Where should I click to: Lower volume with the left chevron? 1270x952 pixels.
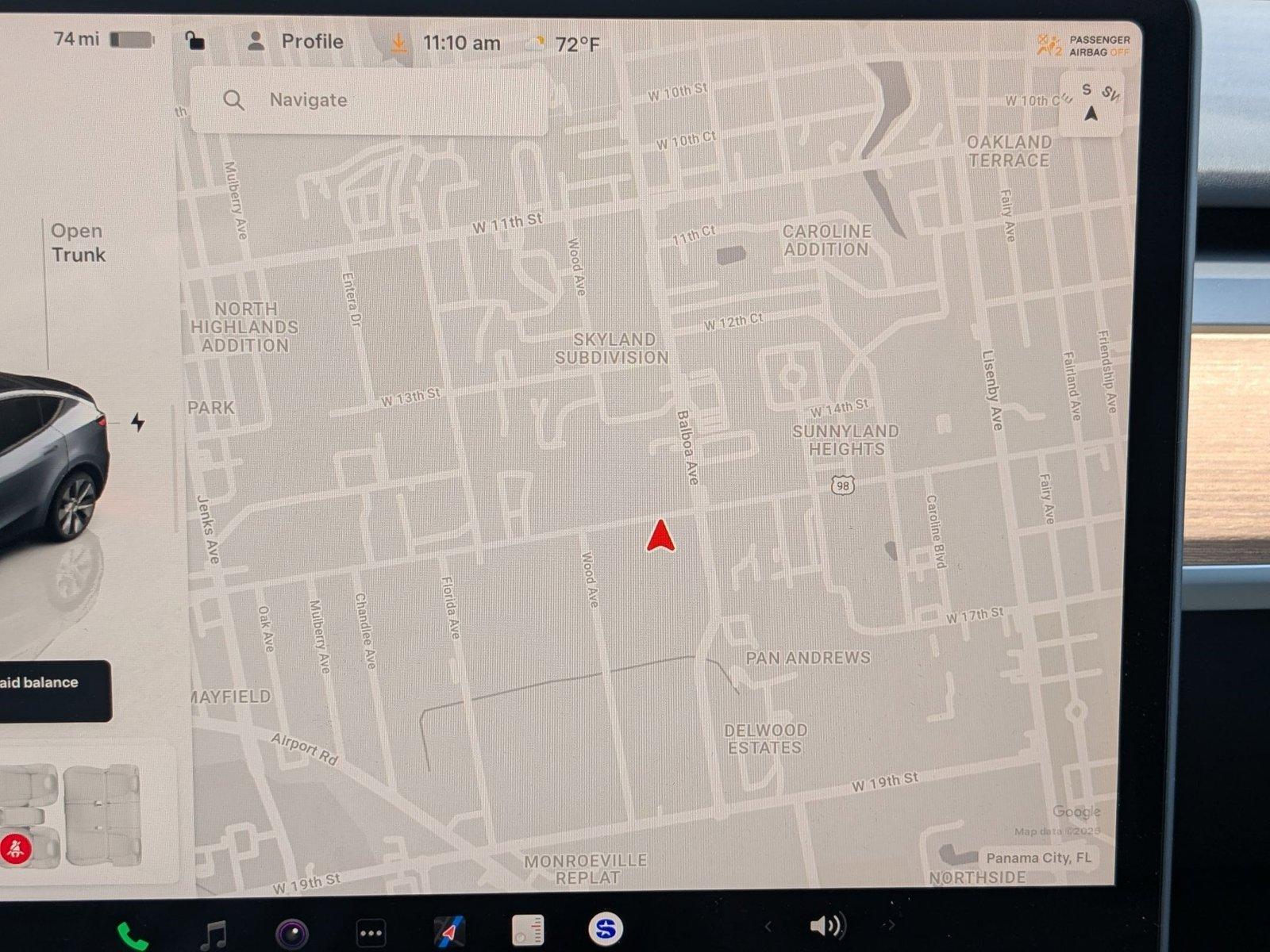pos(768,926)
